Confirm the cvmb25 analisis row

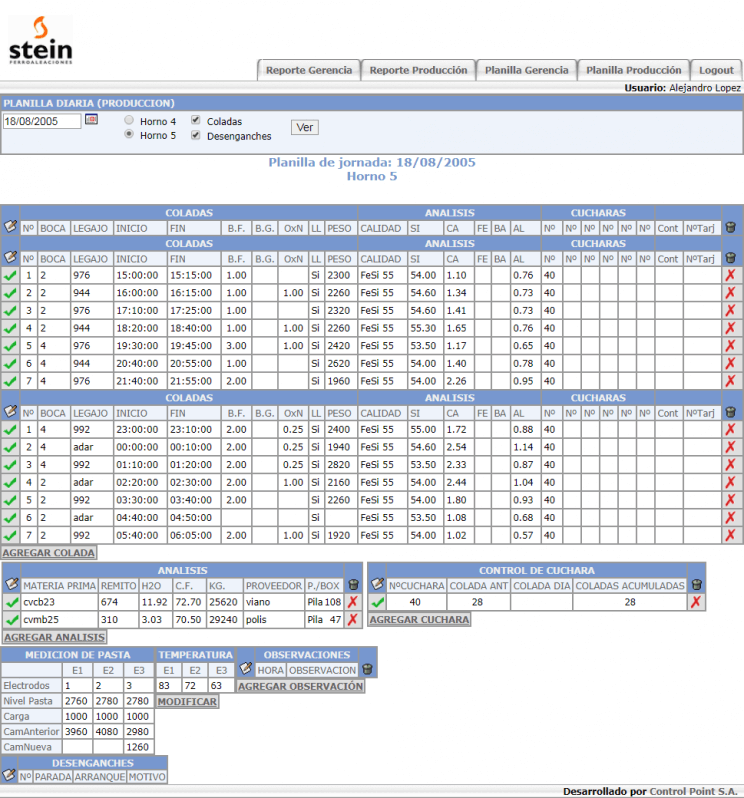(x=12, y=620)
